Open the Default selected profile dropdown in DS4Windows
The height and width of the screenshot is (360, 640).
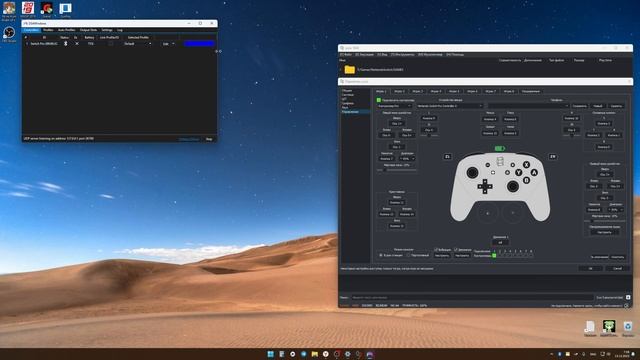(x=138, y=44)
